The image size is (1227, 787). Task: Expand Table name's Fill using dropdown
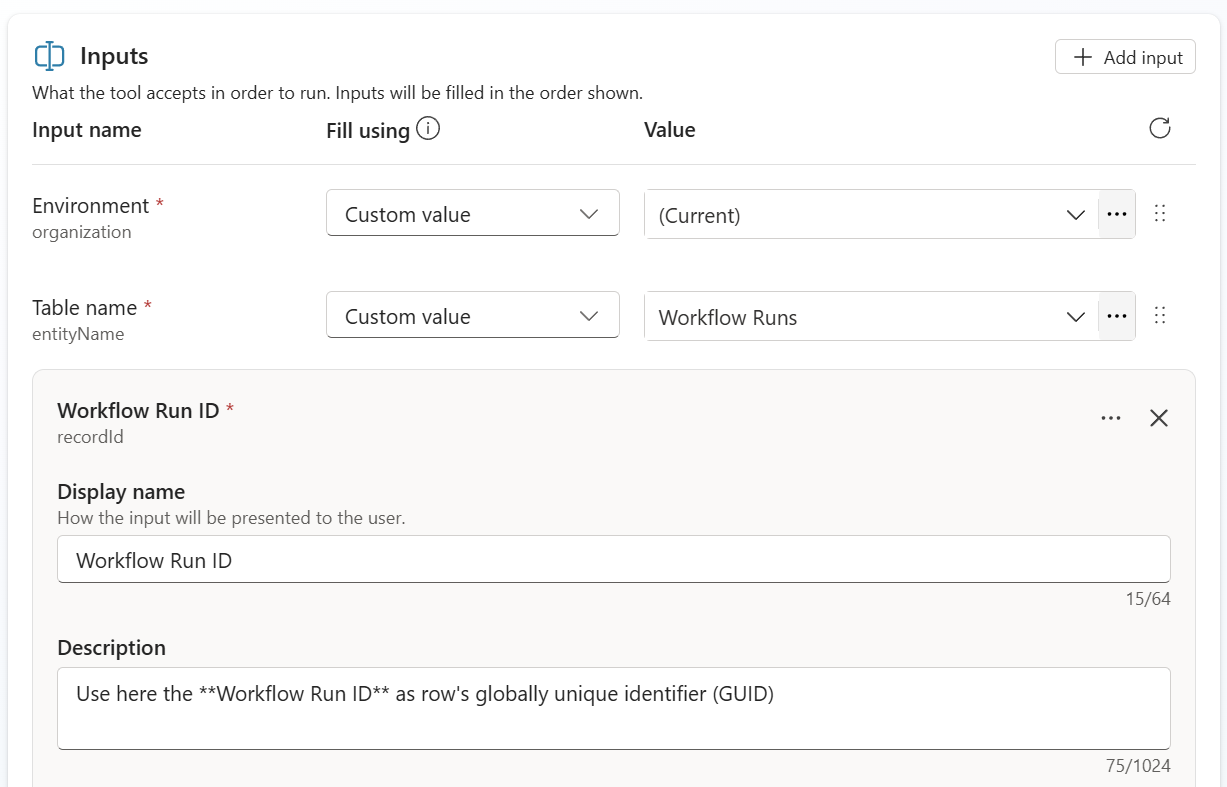(472, 316)
